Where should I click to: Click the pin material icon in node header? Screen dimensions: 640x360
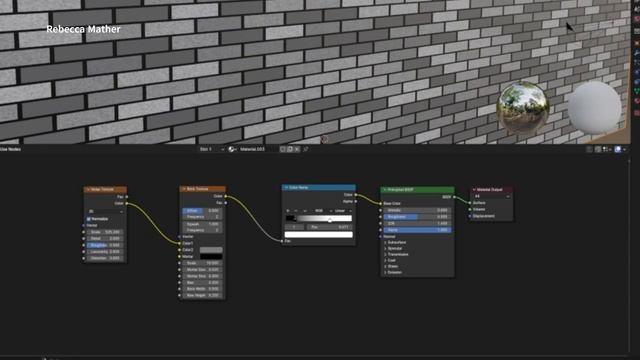coord(306,149)
